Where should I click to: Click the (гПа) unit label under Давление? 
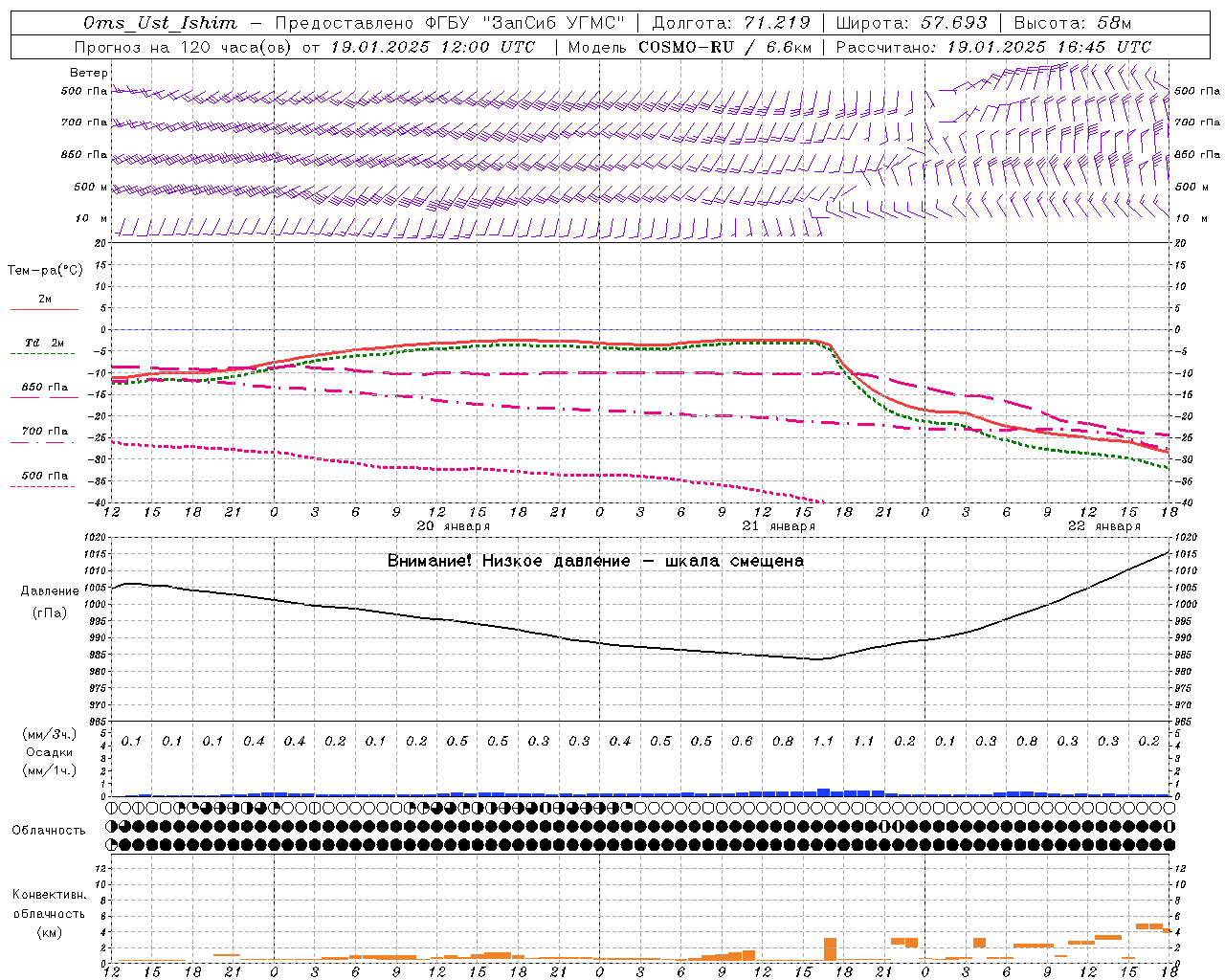(x=50, y=612)
